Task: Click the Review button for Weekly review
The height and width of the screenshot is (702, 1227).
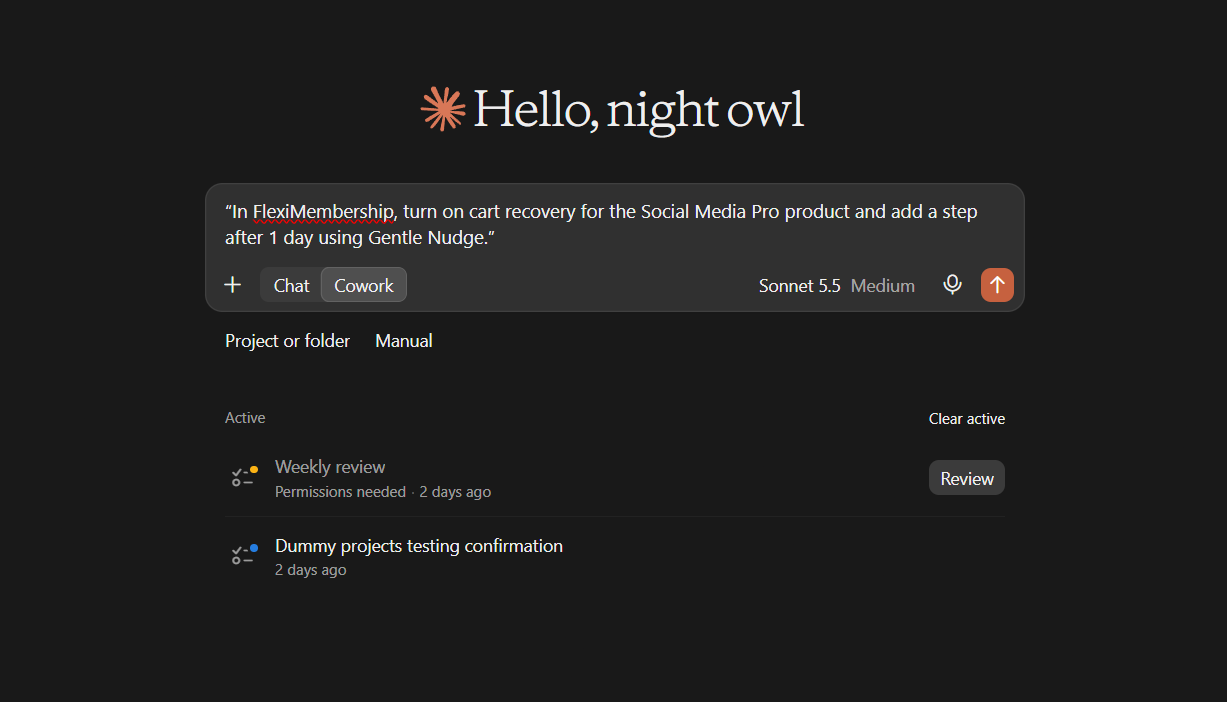Action: tap(967, 478)
